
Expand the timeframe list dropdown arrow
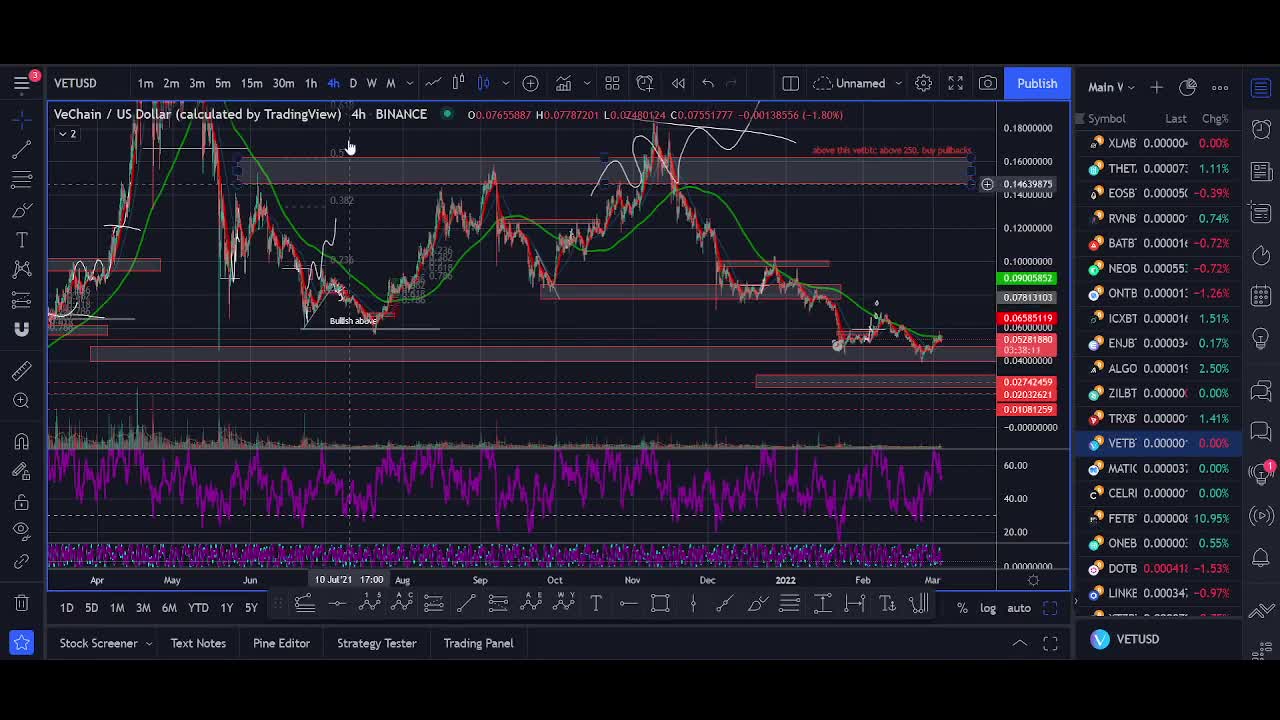click(x=409, y=83)
